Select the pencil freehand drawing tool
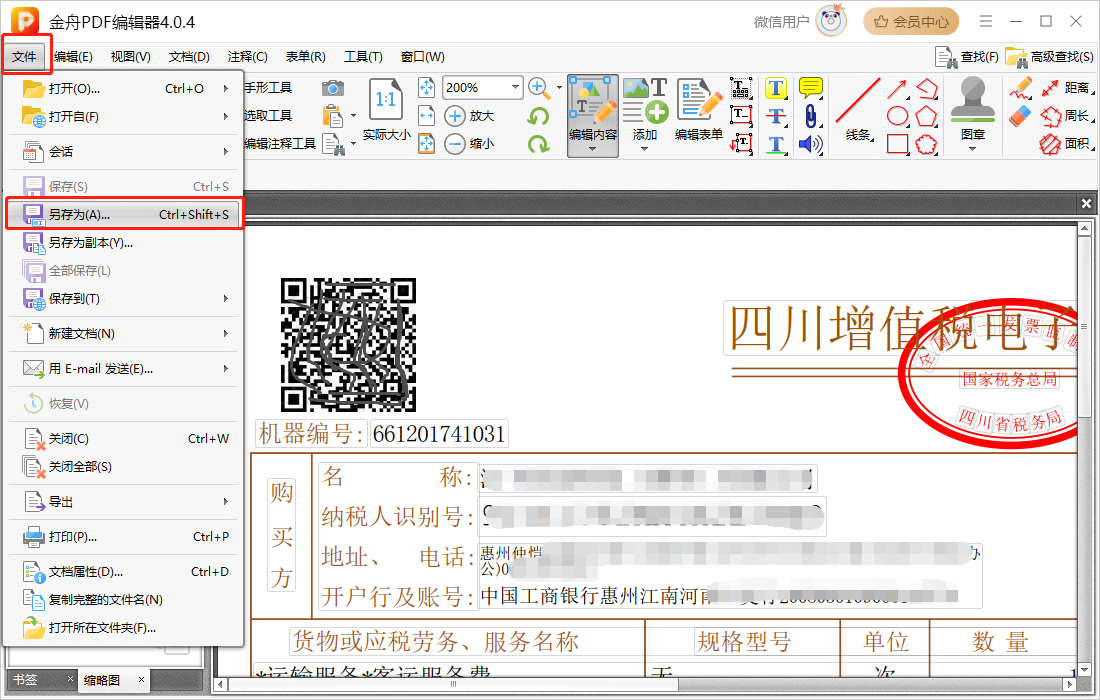Screen dimensions: 1100x700 tap(1021, 88)
